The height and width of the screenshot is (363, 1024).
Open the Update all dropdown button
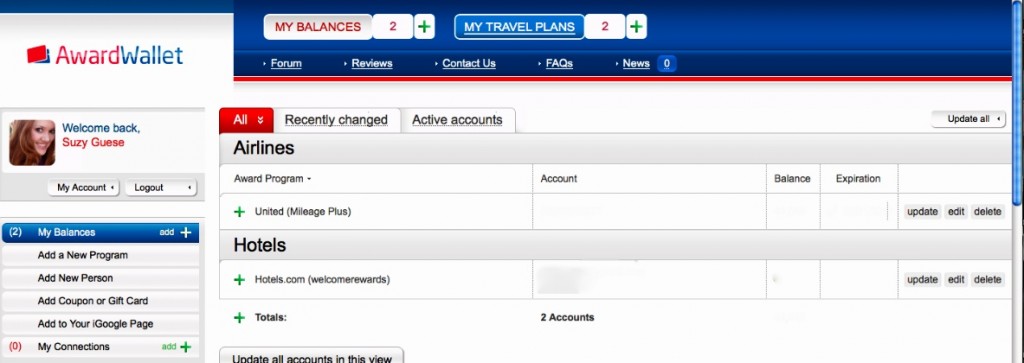pos(968,119)
